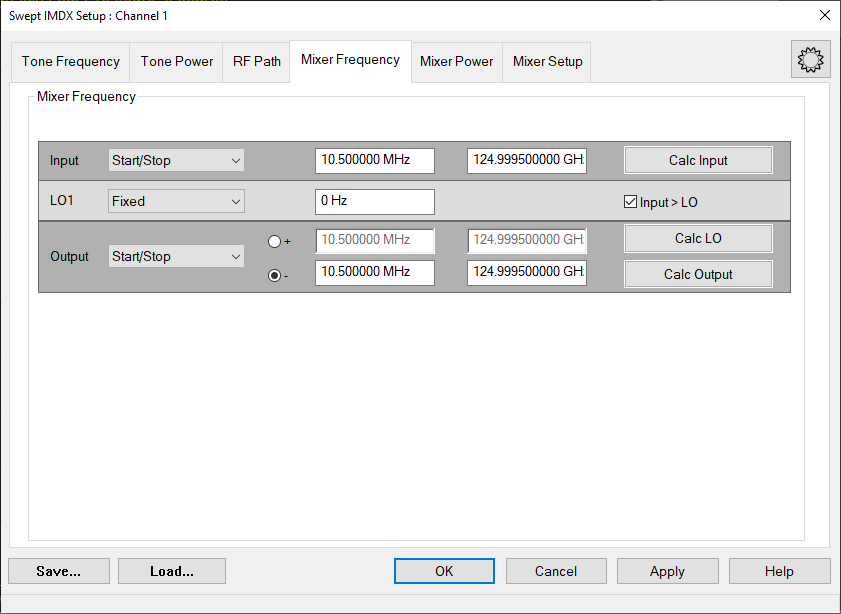The height and width of the screenshot is (614, 841).
Task: Switch to the Mixer Power tab
Action: pos(456,61)
